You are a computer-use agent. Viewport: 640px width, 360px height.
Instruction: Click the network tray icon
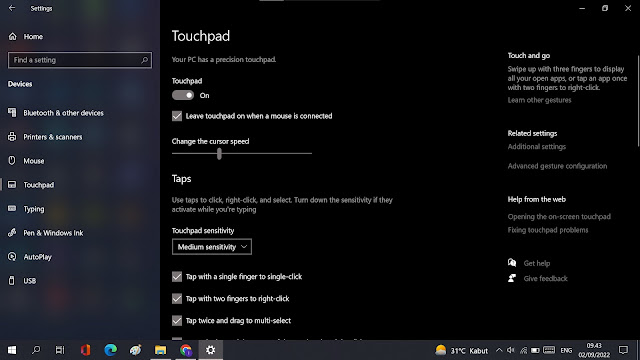(x=523, y=350)
